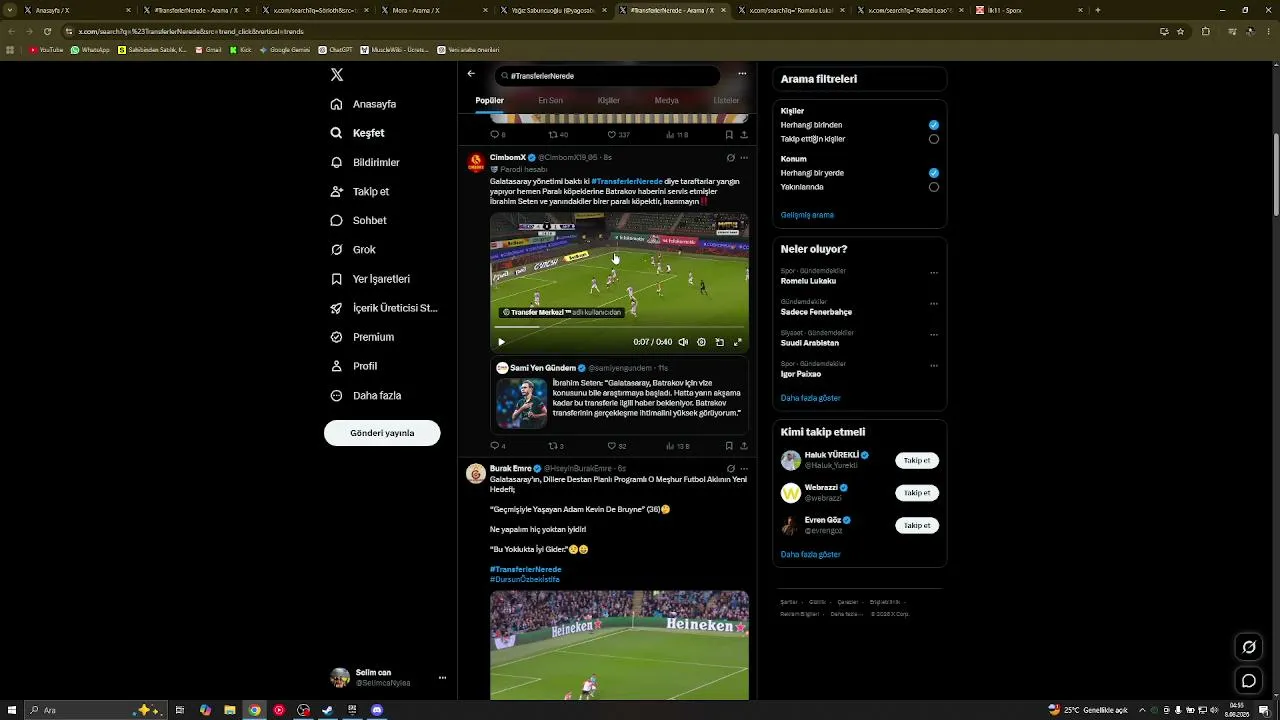
Task: Bookmark this page with the star icon
Action: 1180,31
